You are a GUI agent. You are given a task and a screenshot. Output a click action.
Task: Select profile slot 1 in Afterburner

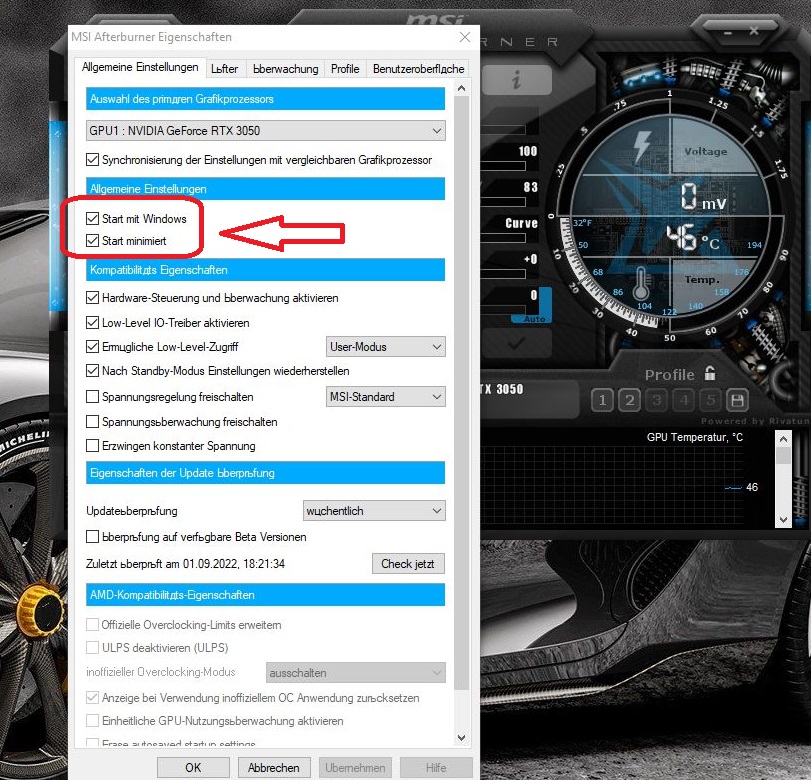[602, 400]
